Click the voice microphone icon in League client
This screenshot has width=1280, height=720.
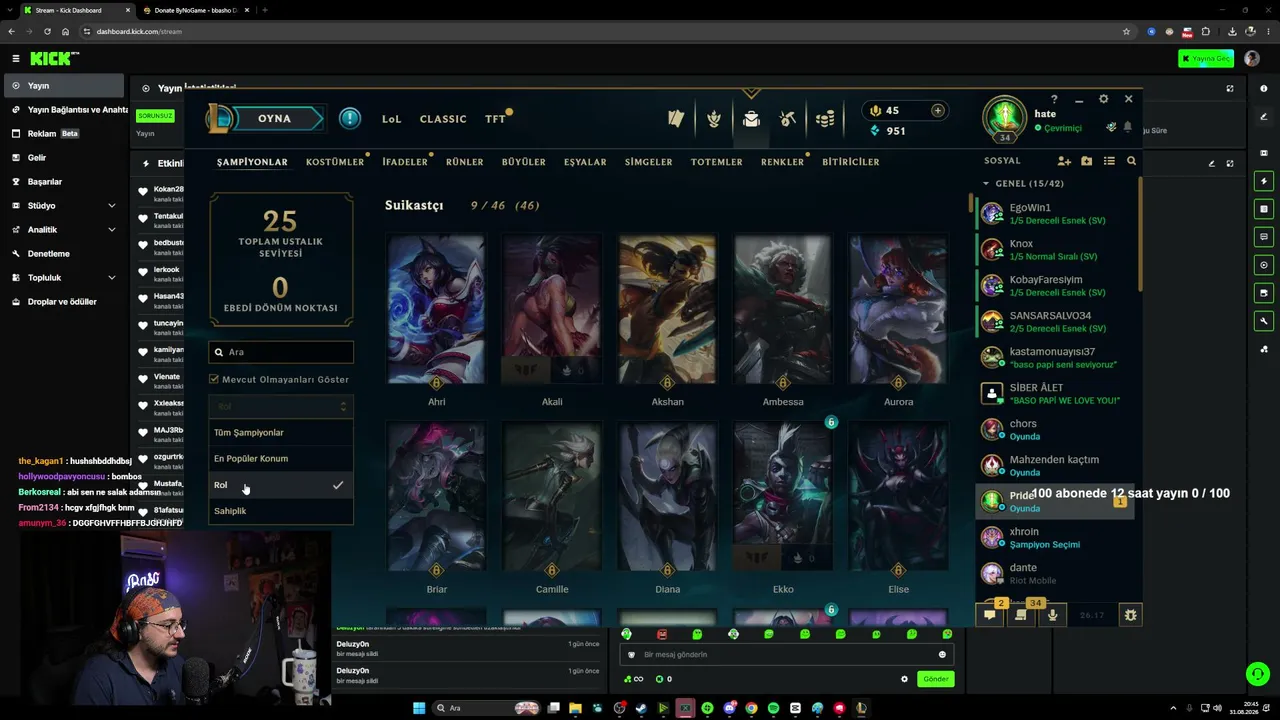[x=1052, y=615]
